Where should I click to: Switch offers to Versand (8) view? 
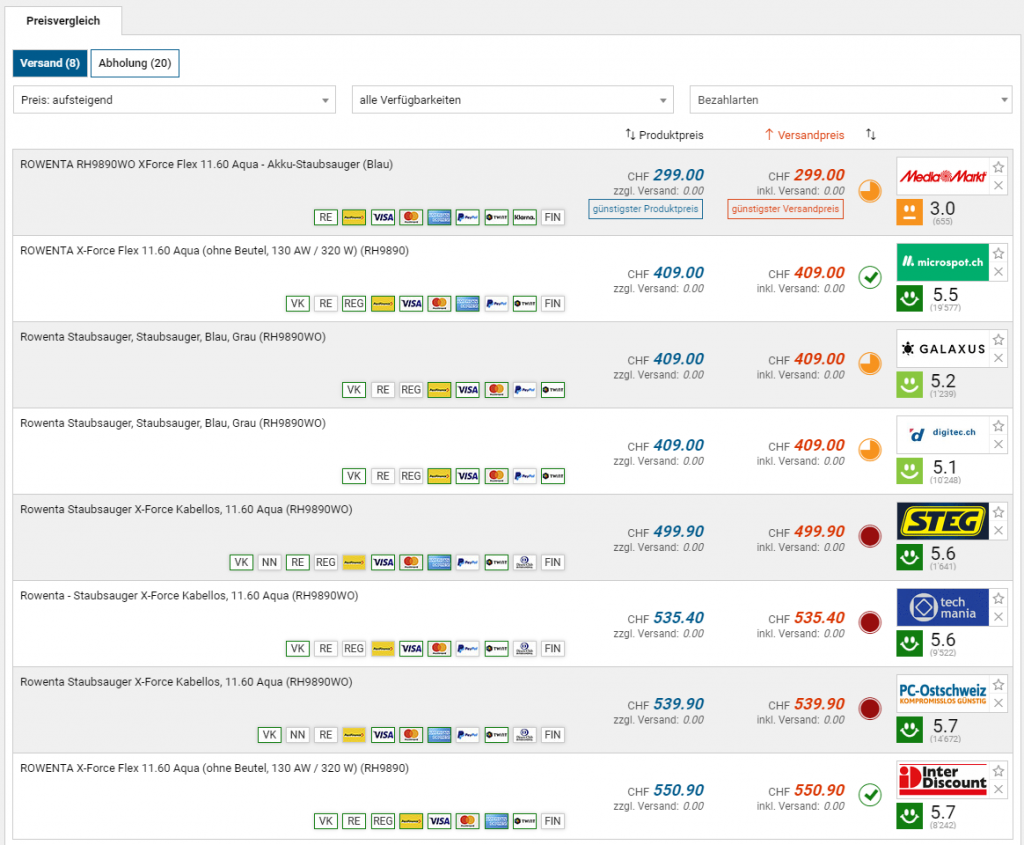tap(50, 64)
